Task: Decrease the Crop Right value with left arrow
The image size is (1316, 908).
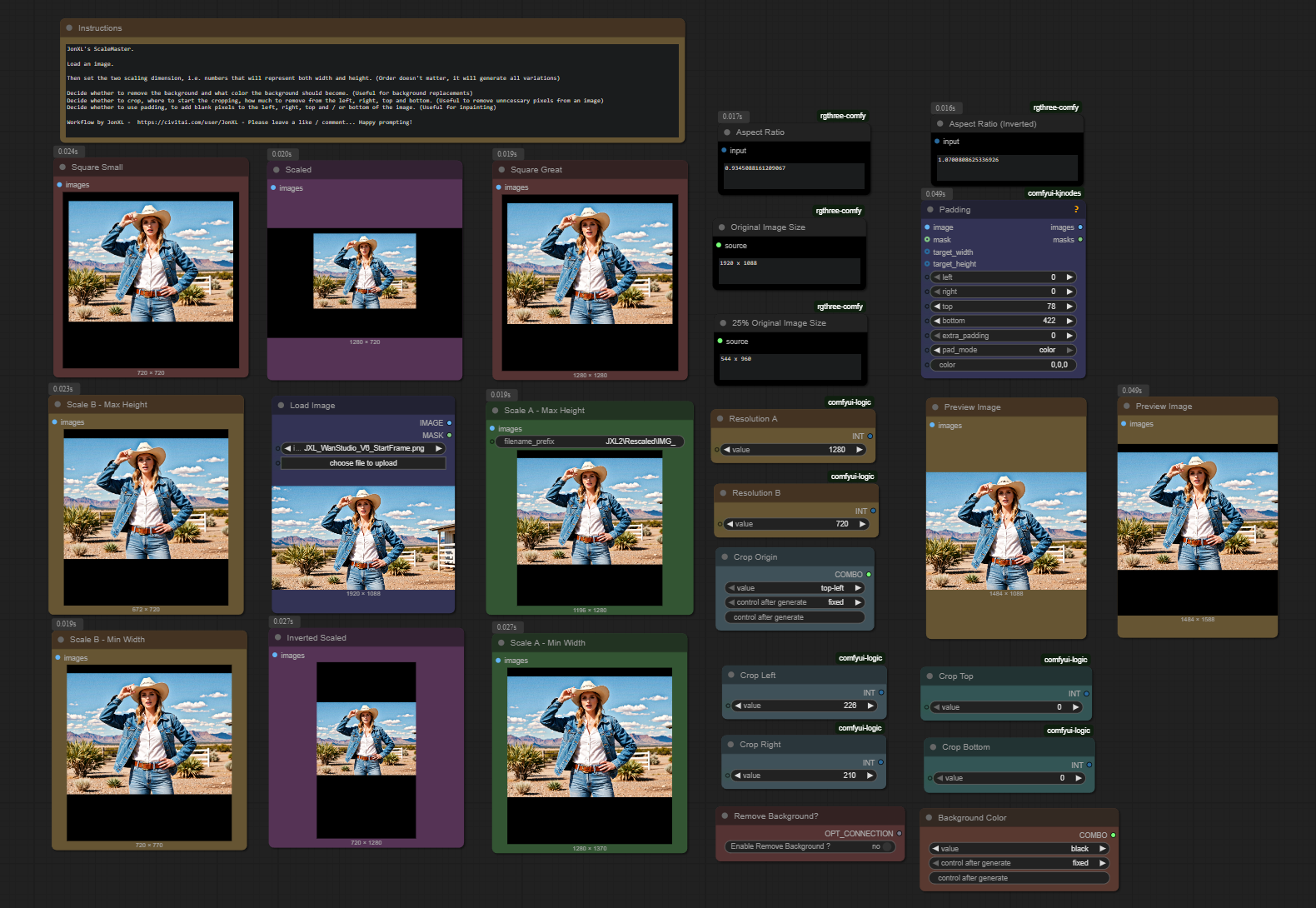Action: click(737, 776)
